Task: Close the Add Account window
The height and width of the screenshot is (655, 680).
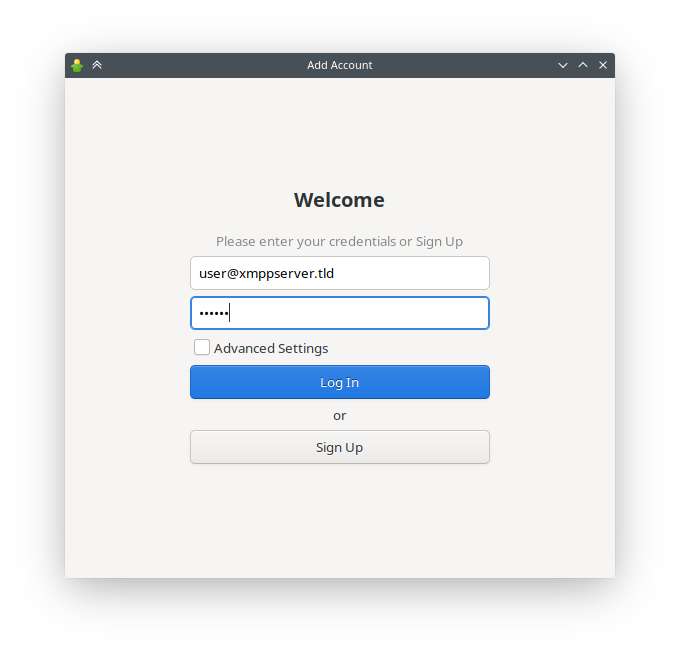Action: 603,65
